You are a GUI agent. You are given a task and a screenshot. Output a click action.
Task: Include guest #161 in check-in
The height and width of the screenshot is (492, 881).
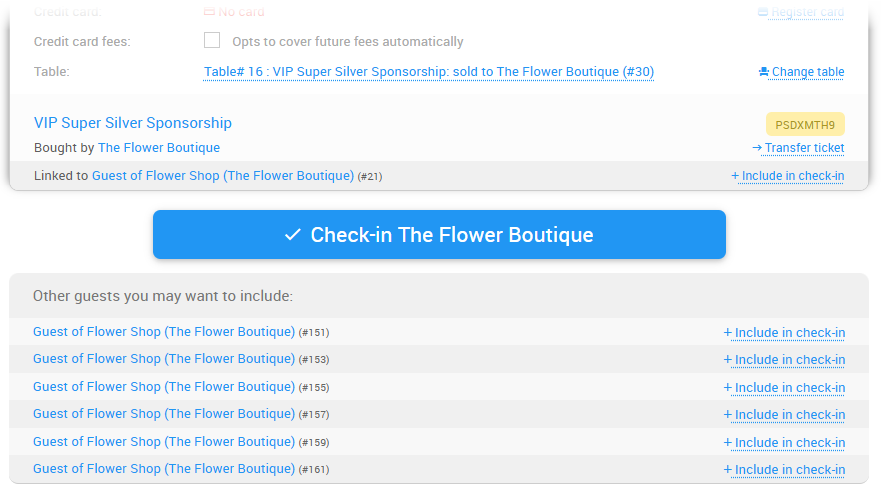click(785, 470)
